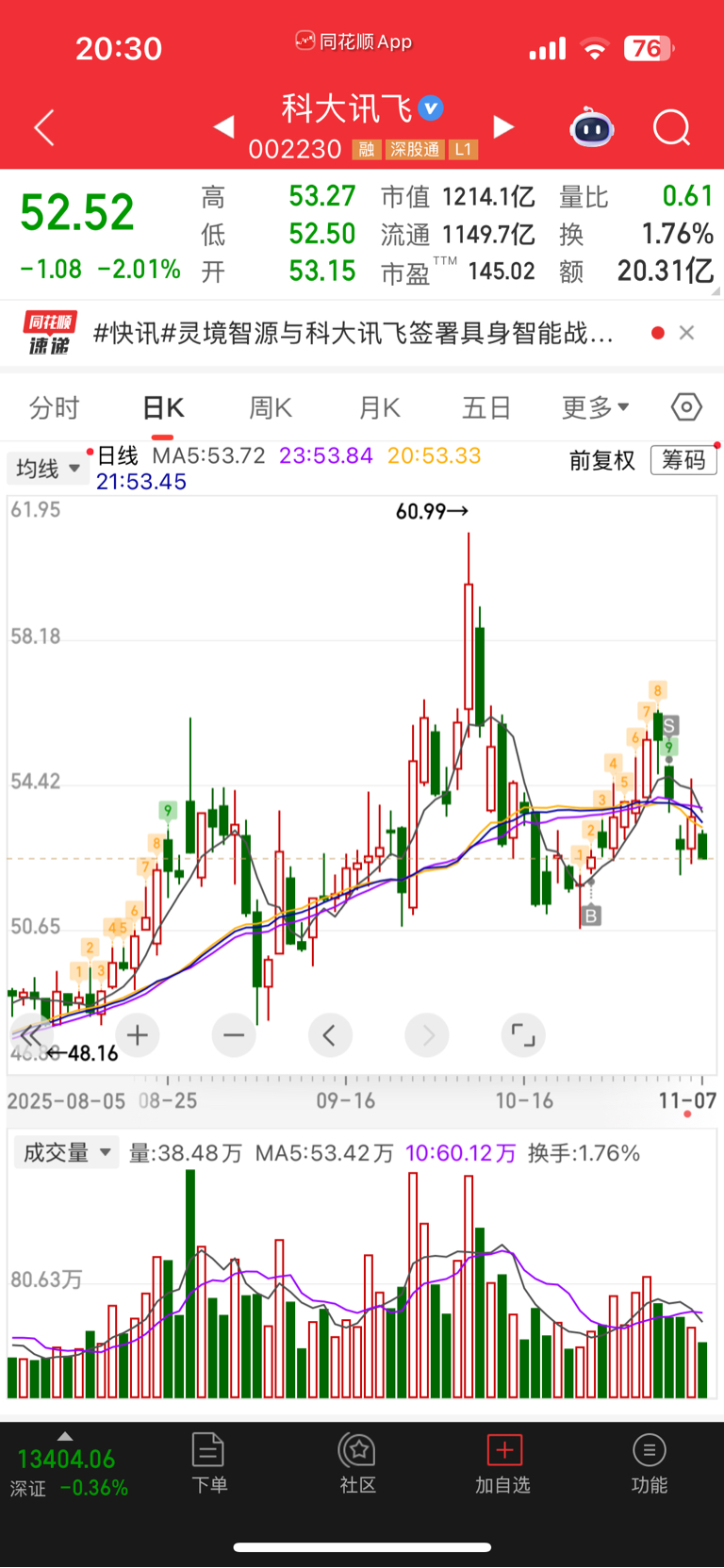Switch to previous stock with left triangle
This screenshot has height=1568, width=724.
pyautogui.click(x=223, y=126)
